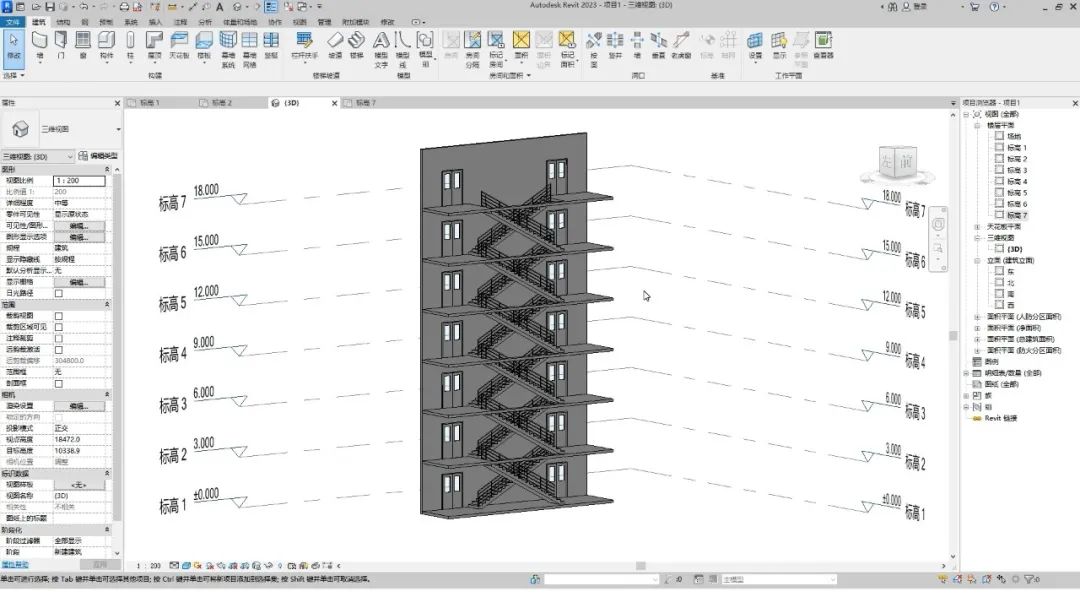Viewport: 1080px width, 608px height.
Task: Activate the Curtain Grid tool
Action: click(249, 50)
